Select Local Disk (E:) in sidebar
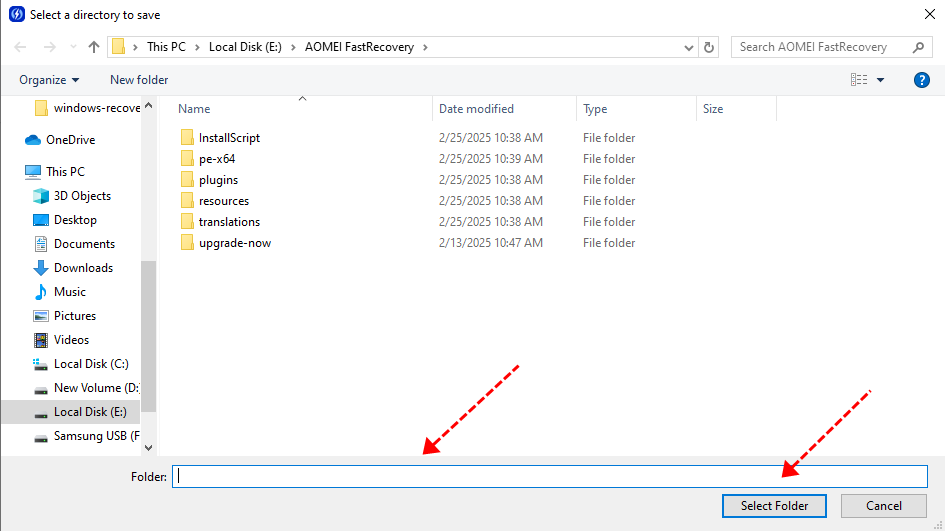 point(71,412)
